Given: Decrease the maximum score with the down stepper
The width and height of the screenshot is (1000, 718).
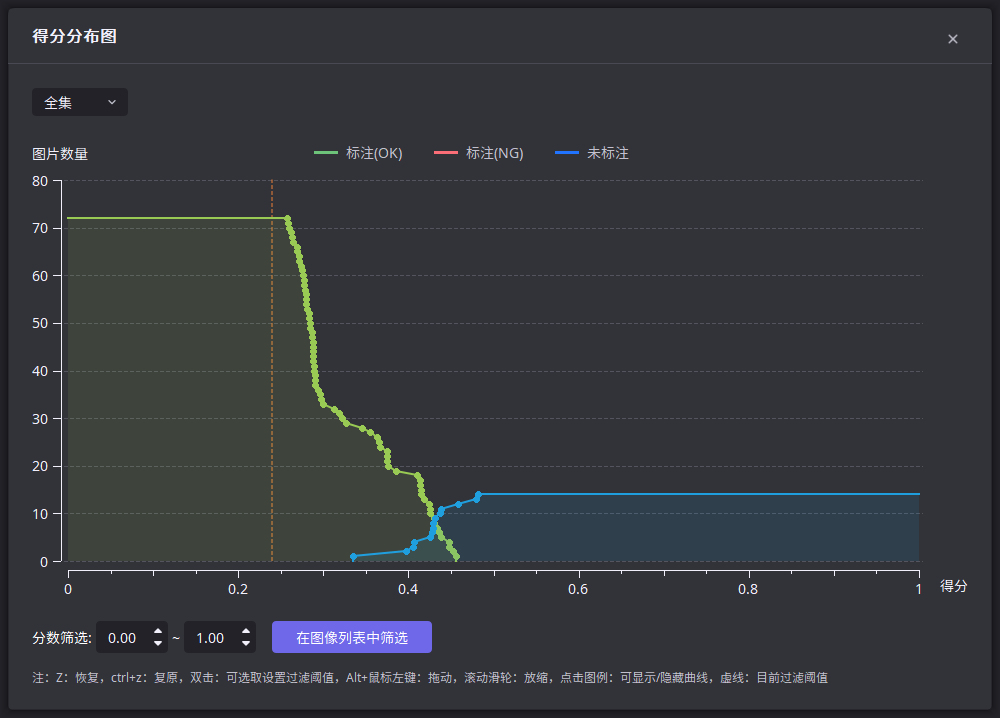Looking at the screenshot, I should click(x=247, y=643).
